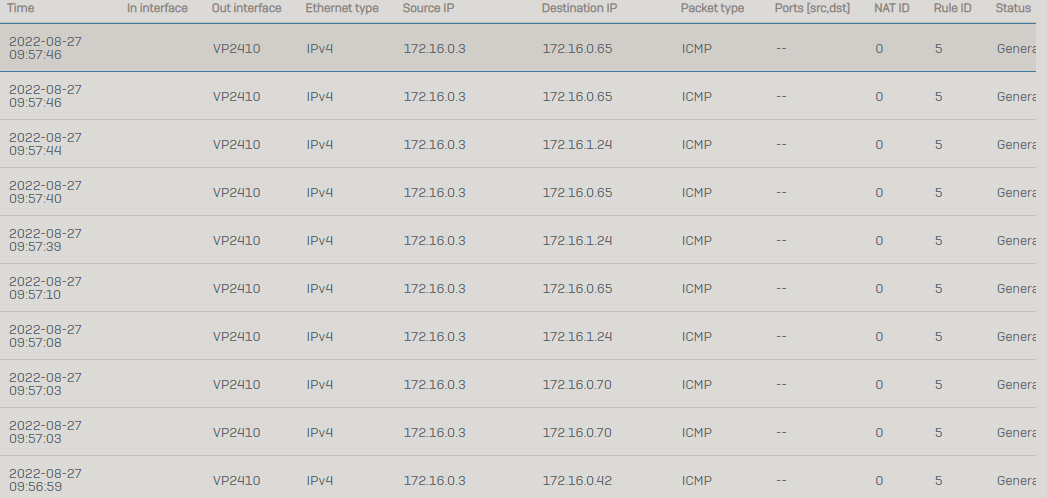Sort by Ethernet type column header
Image resolution: width=1047 pixels, height=498 pixels.
click(x=342, y=9)
